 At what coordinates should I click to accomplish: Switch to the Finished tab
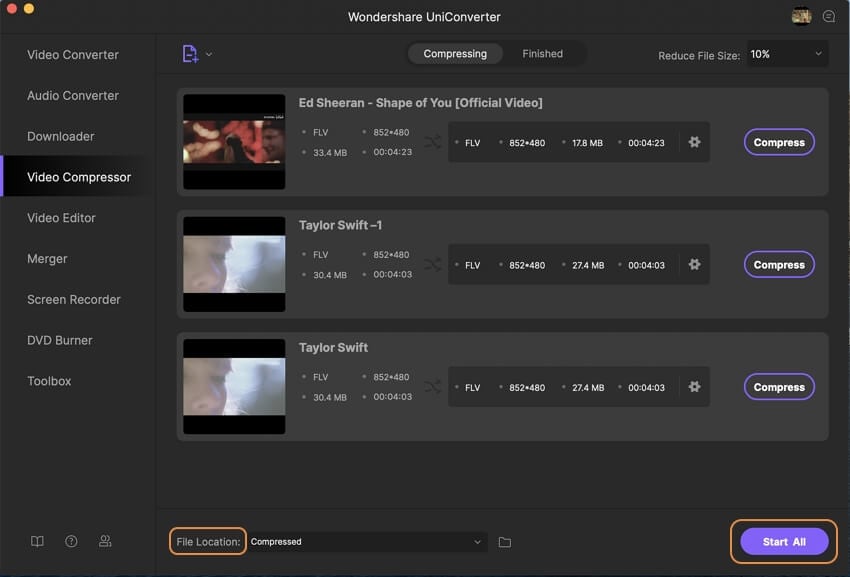point(543,54)
